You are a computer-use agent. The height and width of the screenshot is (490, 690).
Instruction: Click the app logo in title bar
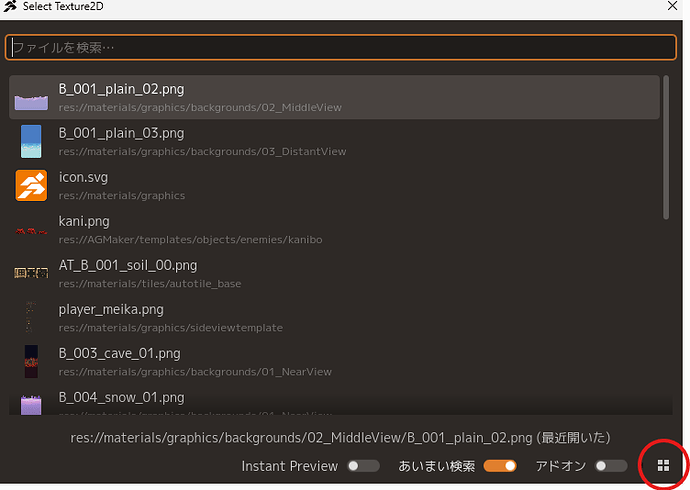click(x=10, y=6)
